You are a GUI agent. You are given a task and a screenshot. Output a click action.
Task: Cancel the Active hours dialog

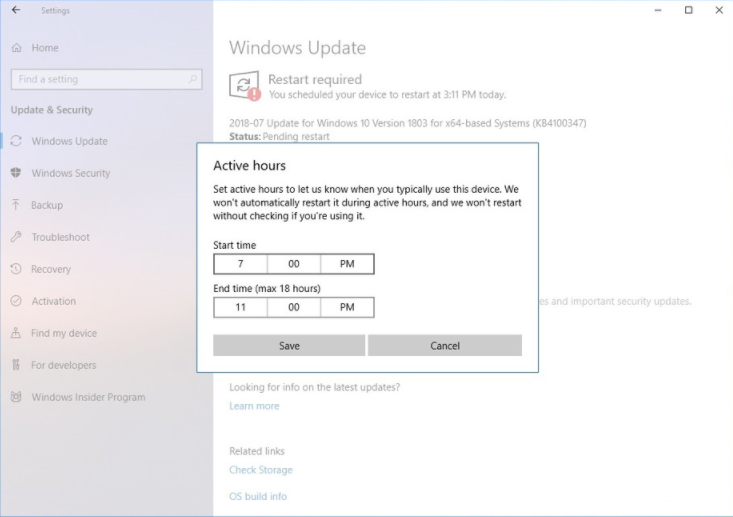pyautogui.click(x=445, y=345)
